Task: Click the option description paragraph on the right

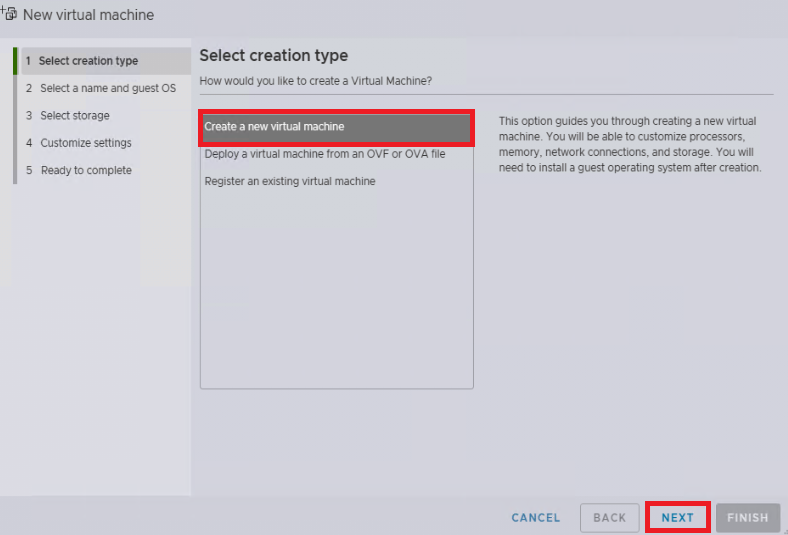Action: coord(630,144)
